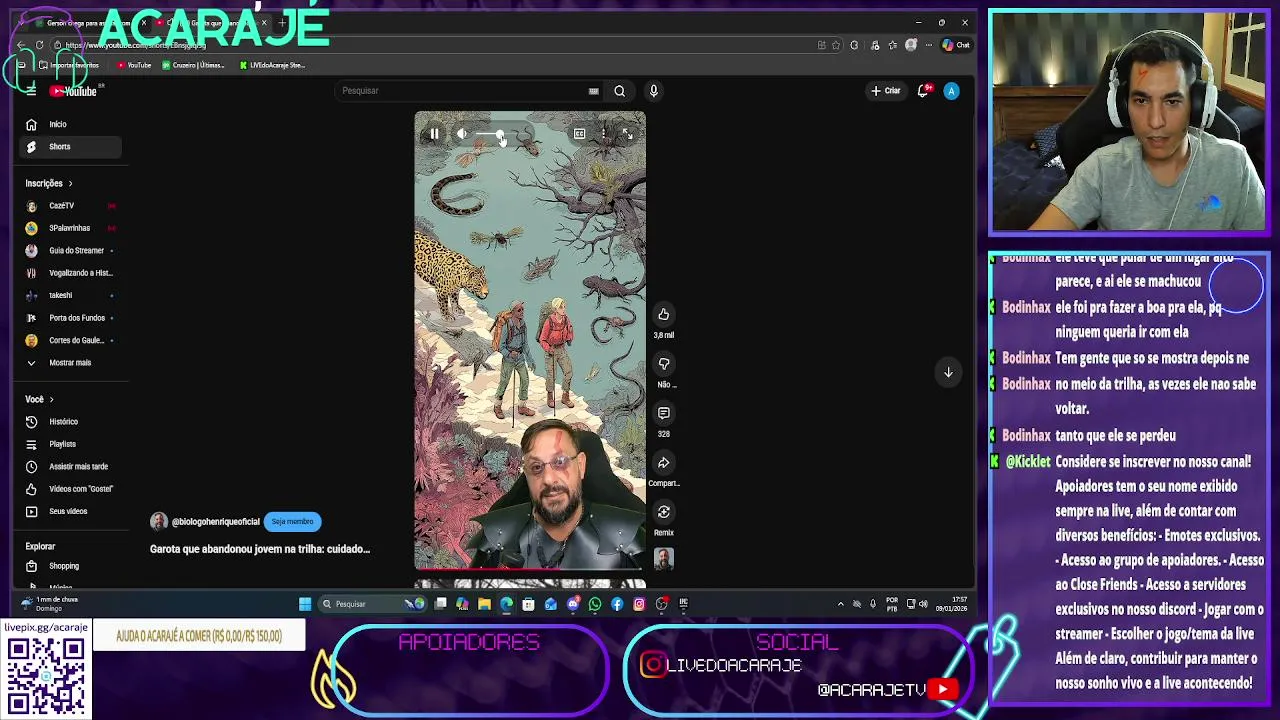Screen dimensions: 1280x720
Task: Open Início in the sidebar
Action: pyautogui.click(x=69, y=125)
